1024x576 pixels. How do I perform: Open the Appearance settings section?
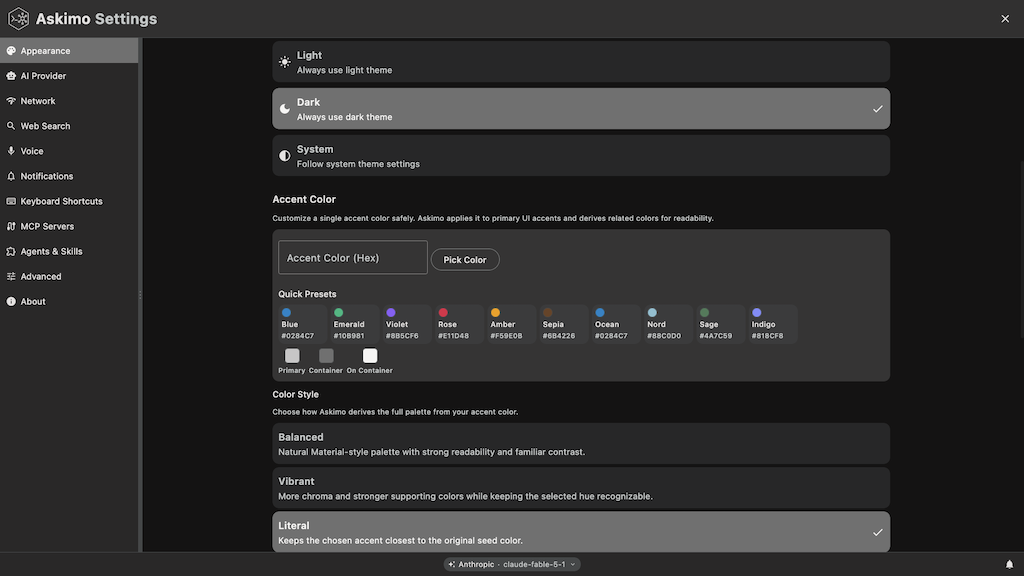(69, 50)
